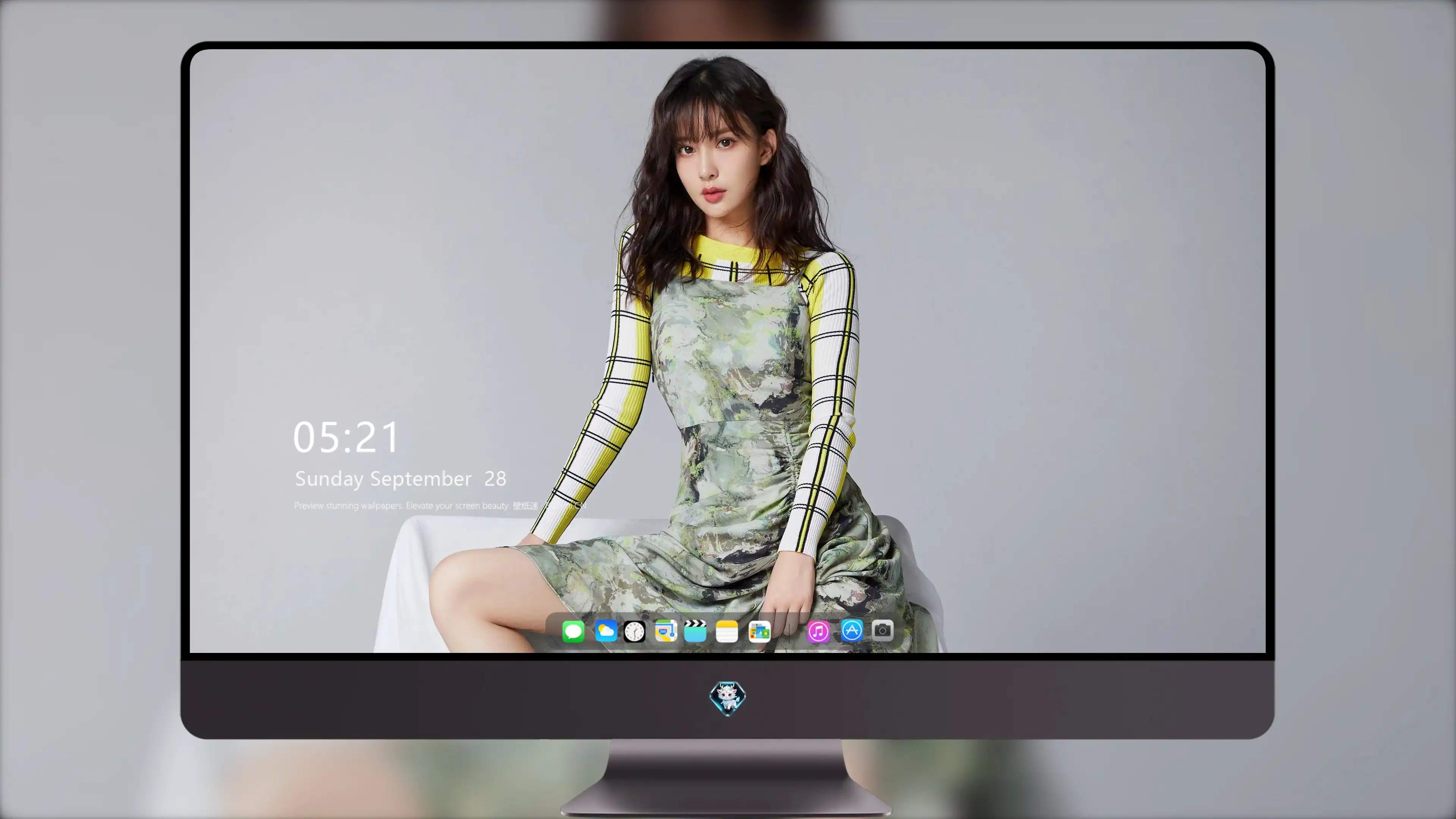
Task: Open the App Store in the dock
Action: pyautogui.click(x=852, y=630)
